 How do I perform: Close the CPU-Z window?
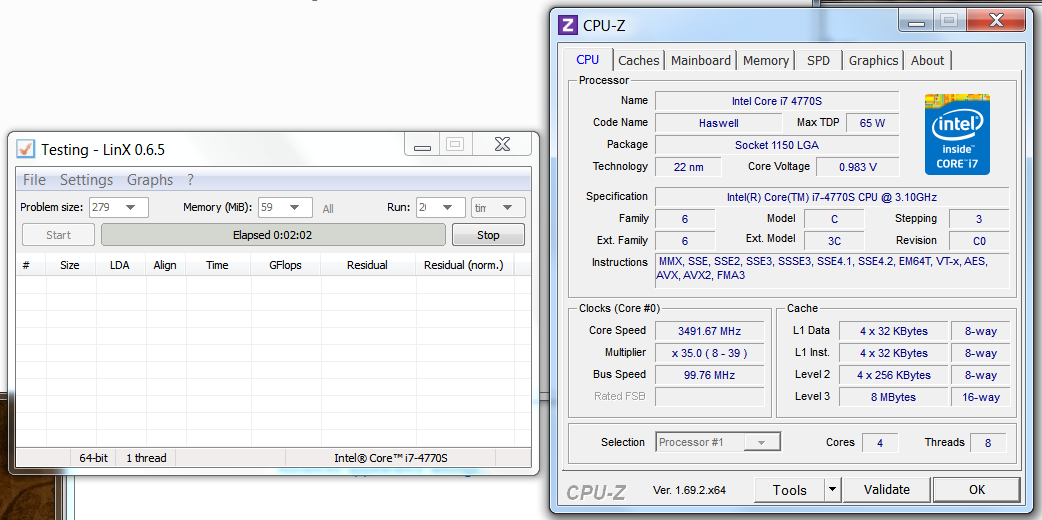(x=995, y=21)
